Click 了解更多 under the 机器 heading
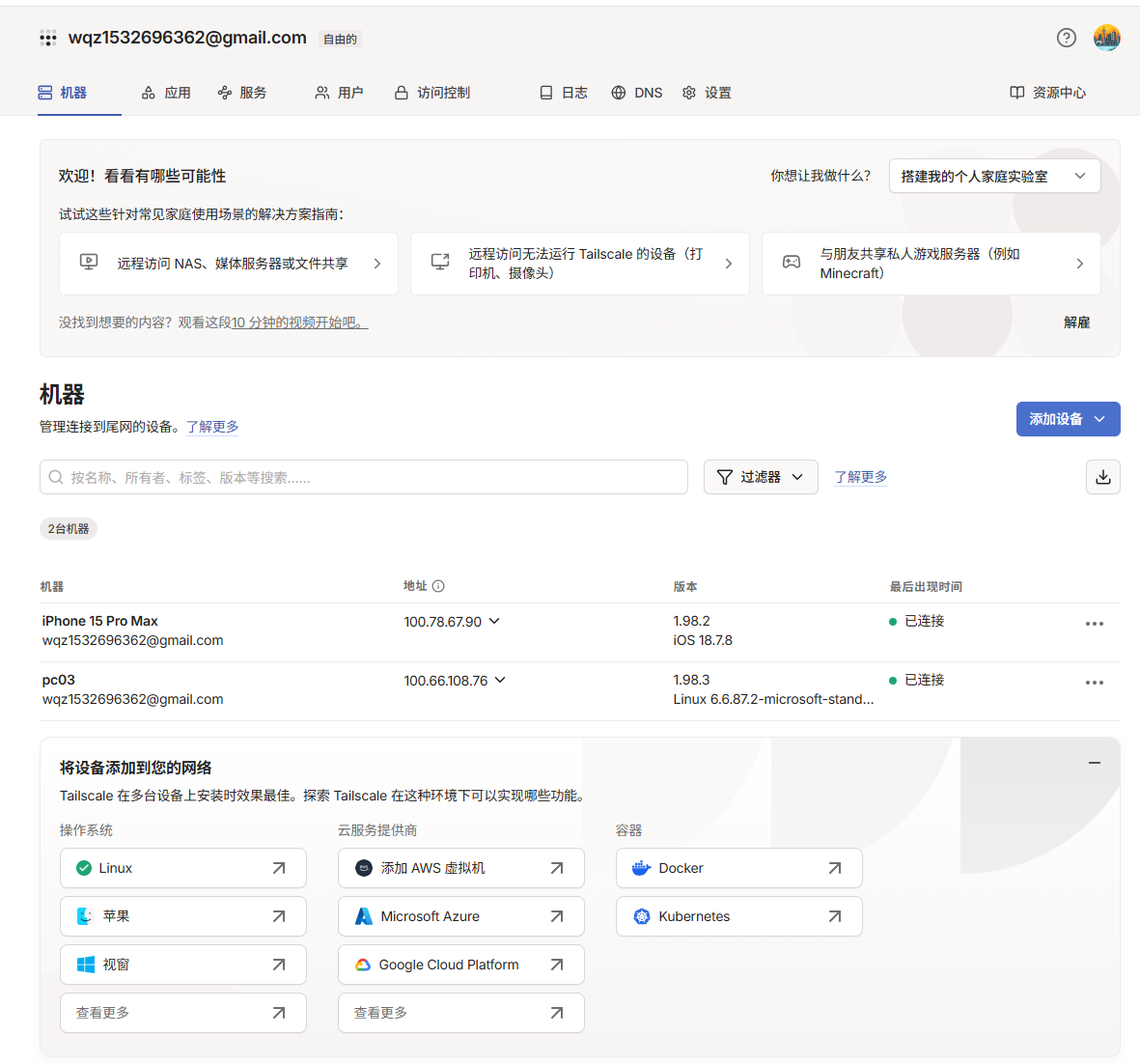This screenshot has width=1140, height=1064. [x=212, y=426]
